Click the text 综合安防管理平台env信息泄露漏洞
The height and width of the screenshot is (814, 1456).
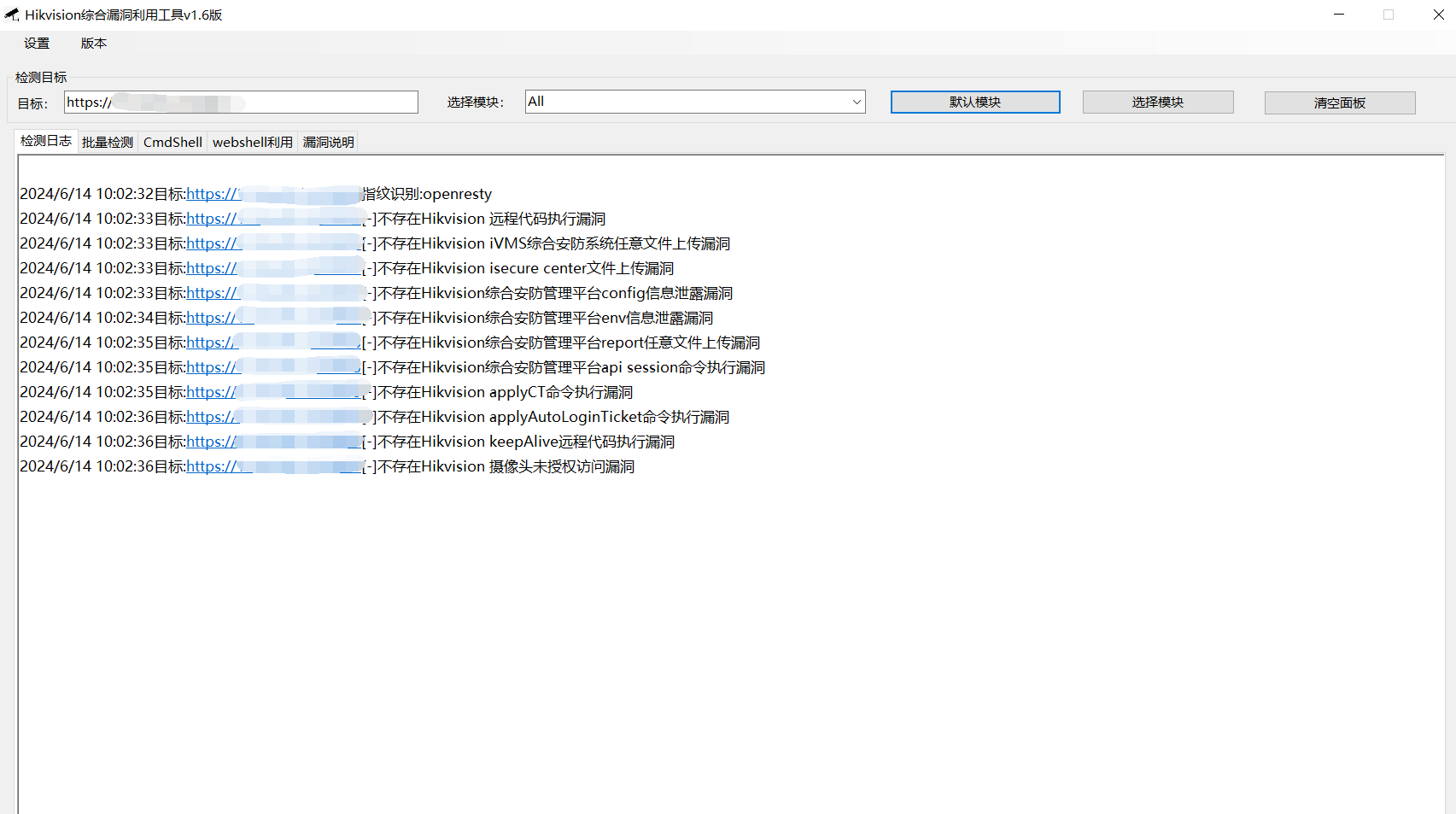tap(599, 319)
